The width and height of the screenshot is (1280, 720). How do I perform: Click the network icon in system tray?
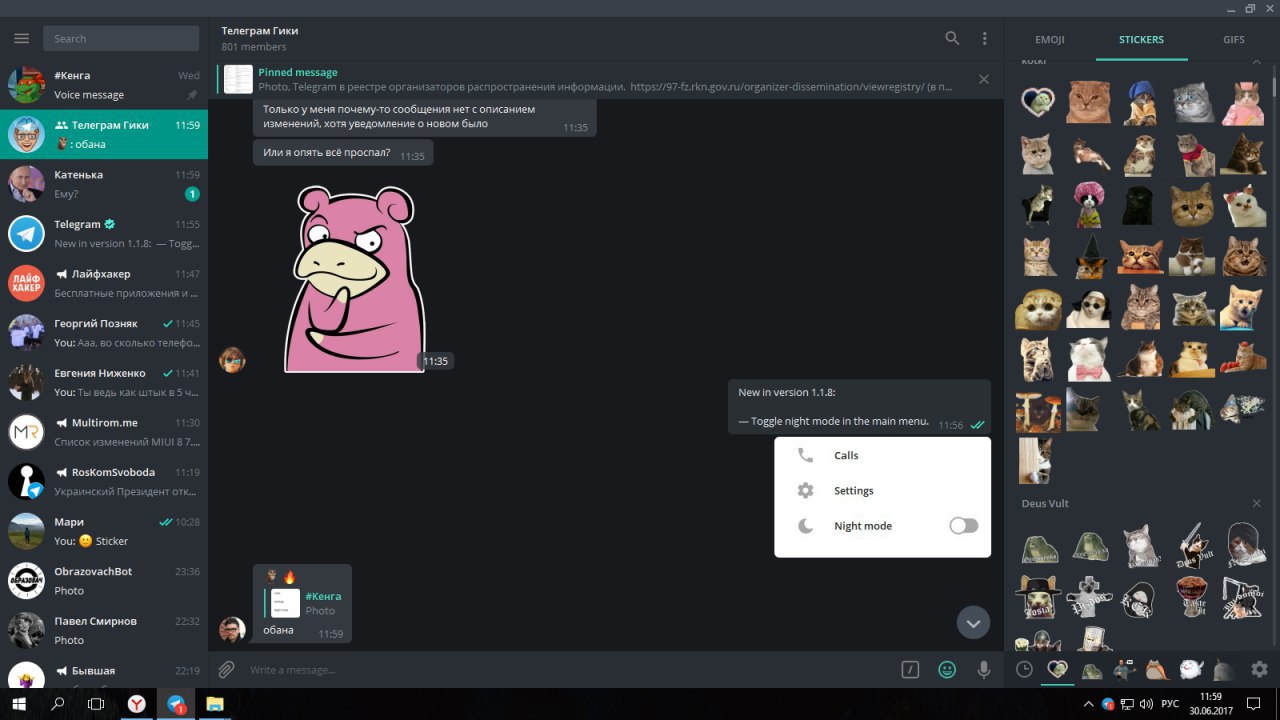pos(1127,704)
